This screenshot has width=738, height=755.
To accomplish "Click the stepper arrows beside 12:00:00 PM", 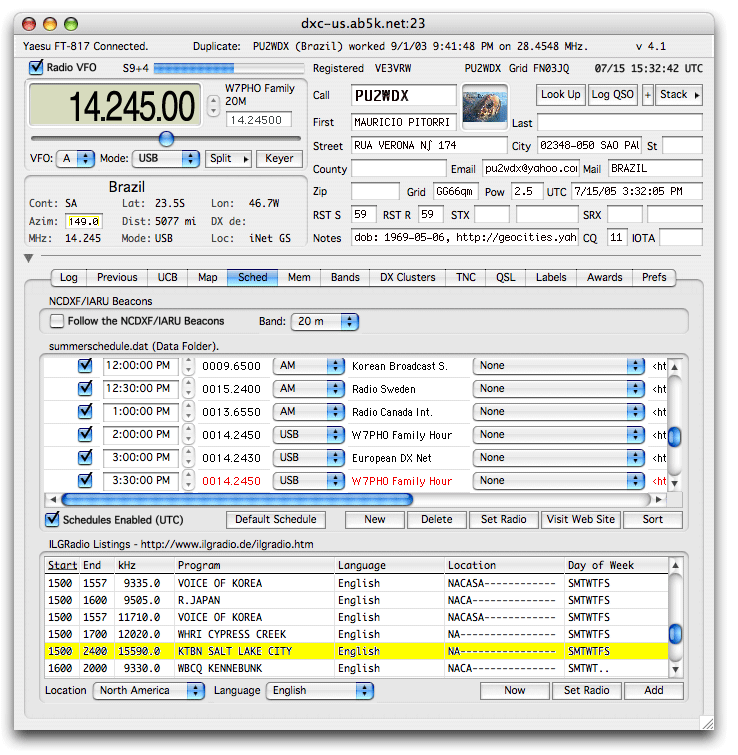I will 188,366.
